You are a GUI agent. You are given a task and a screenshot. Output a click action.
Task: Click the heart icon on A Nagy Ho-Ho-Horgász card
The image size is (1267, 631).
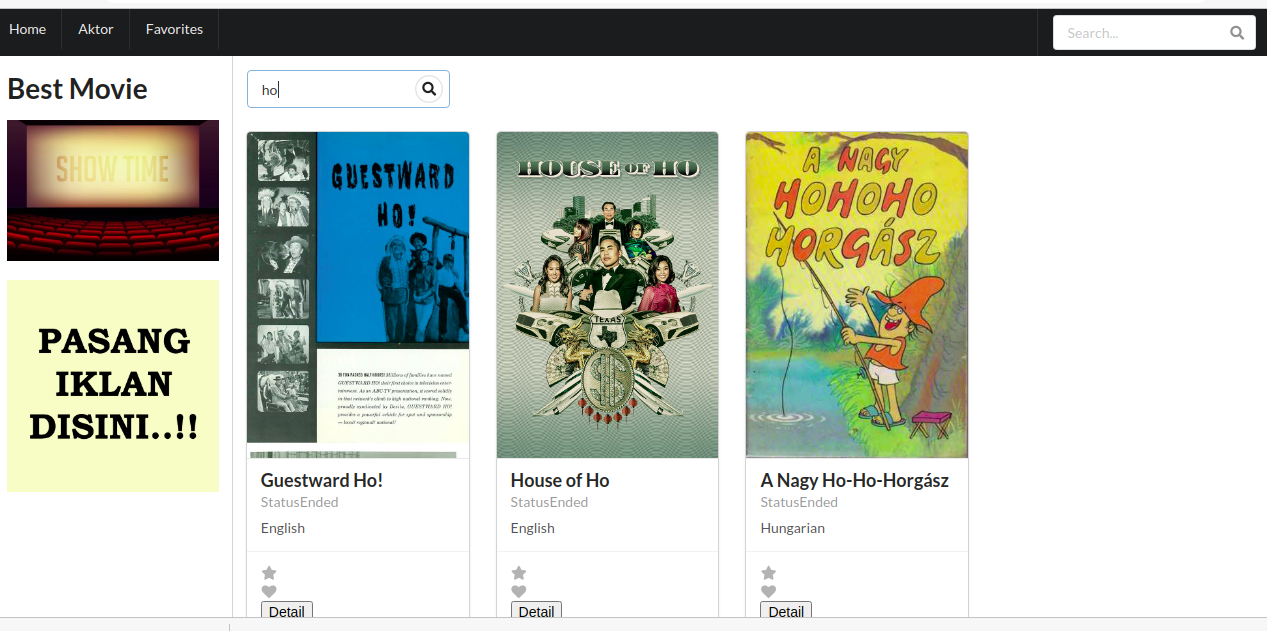(x=768, y=592)
